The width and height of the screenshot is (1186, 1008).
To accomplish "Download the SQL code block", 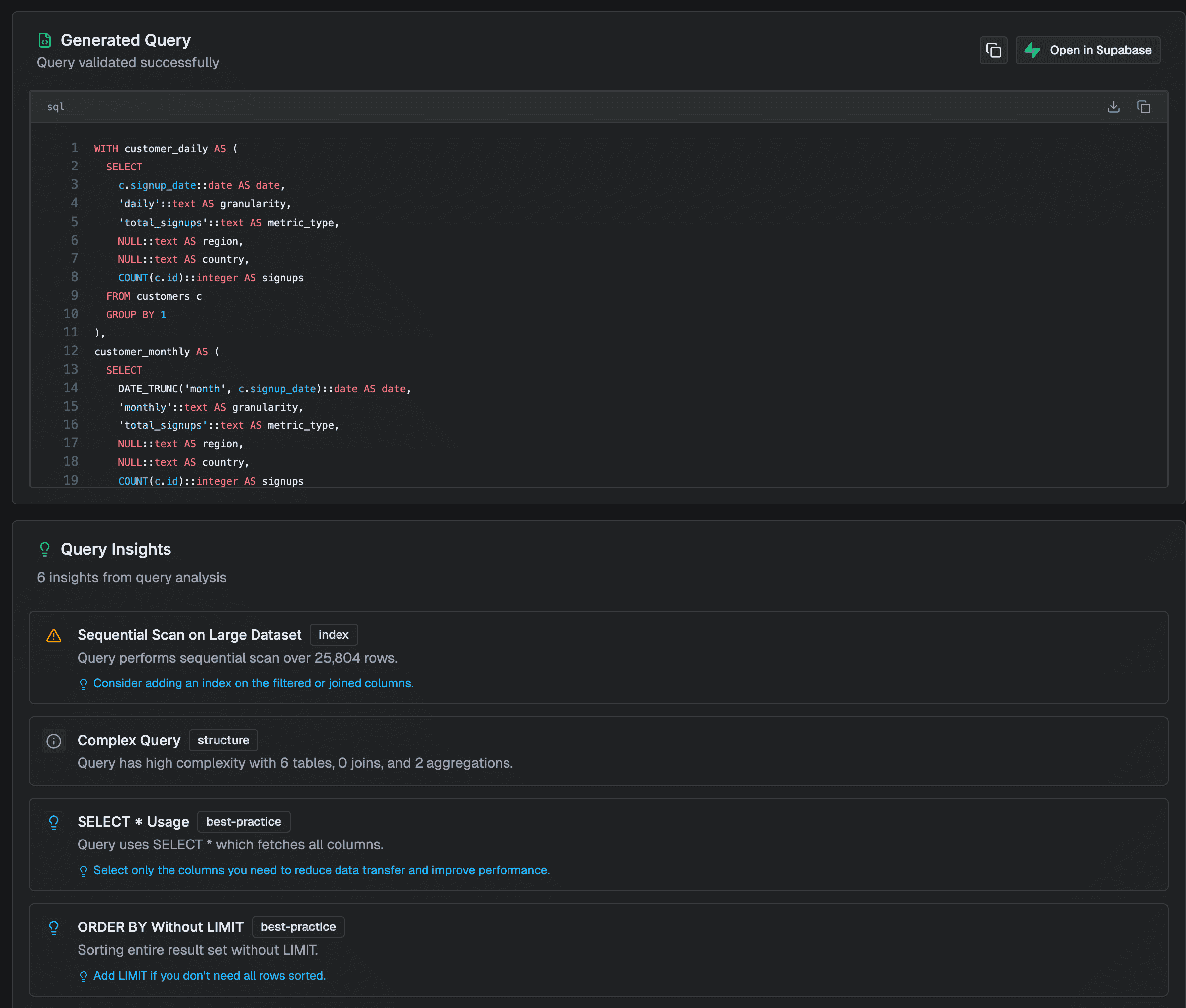I will pos(1113,107).
